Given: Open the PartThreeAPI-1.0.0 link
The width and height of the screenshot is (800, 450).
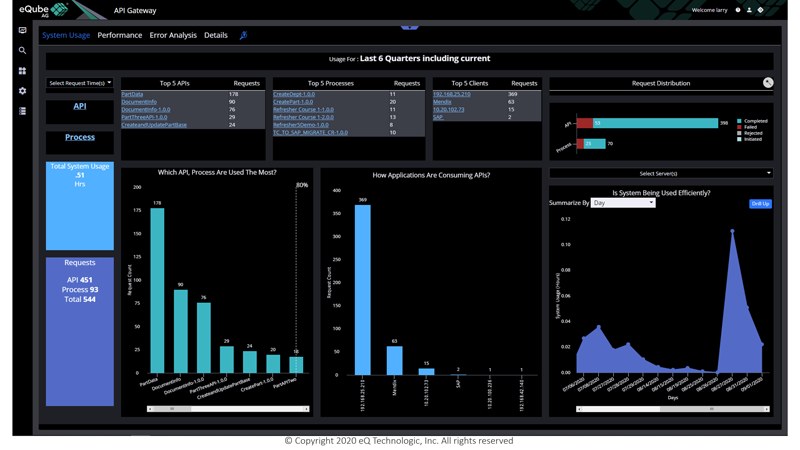Looking at the screenshot, I should click(x=144, y=117).
